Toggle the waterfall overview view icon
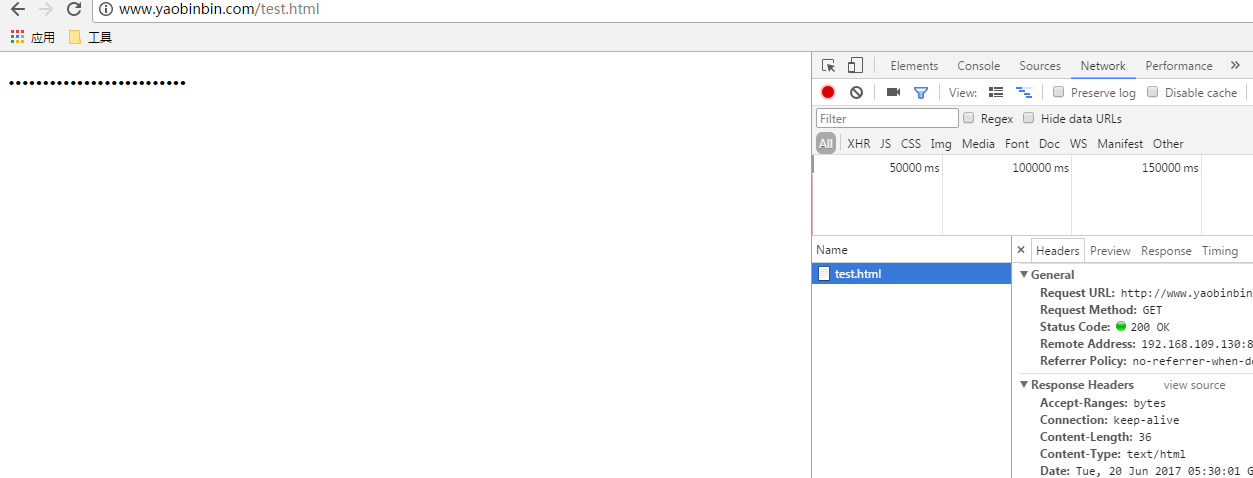 click(x=1024, y=92)
